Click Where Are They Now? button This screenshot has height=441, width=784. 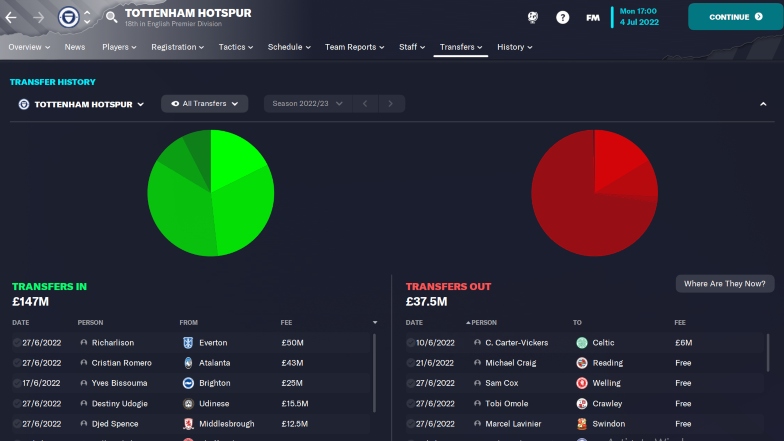coord(724,284)
